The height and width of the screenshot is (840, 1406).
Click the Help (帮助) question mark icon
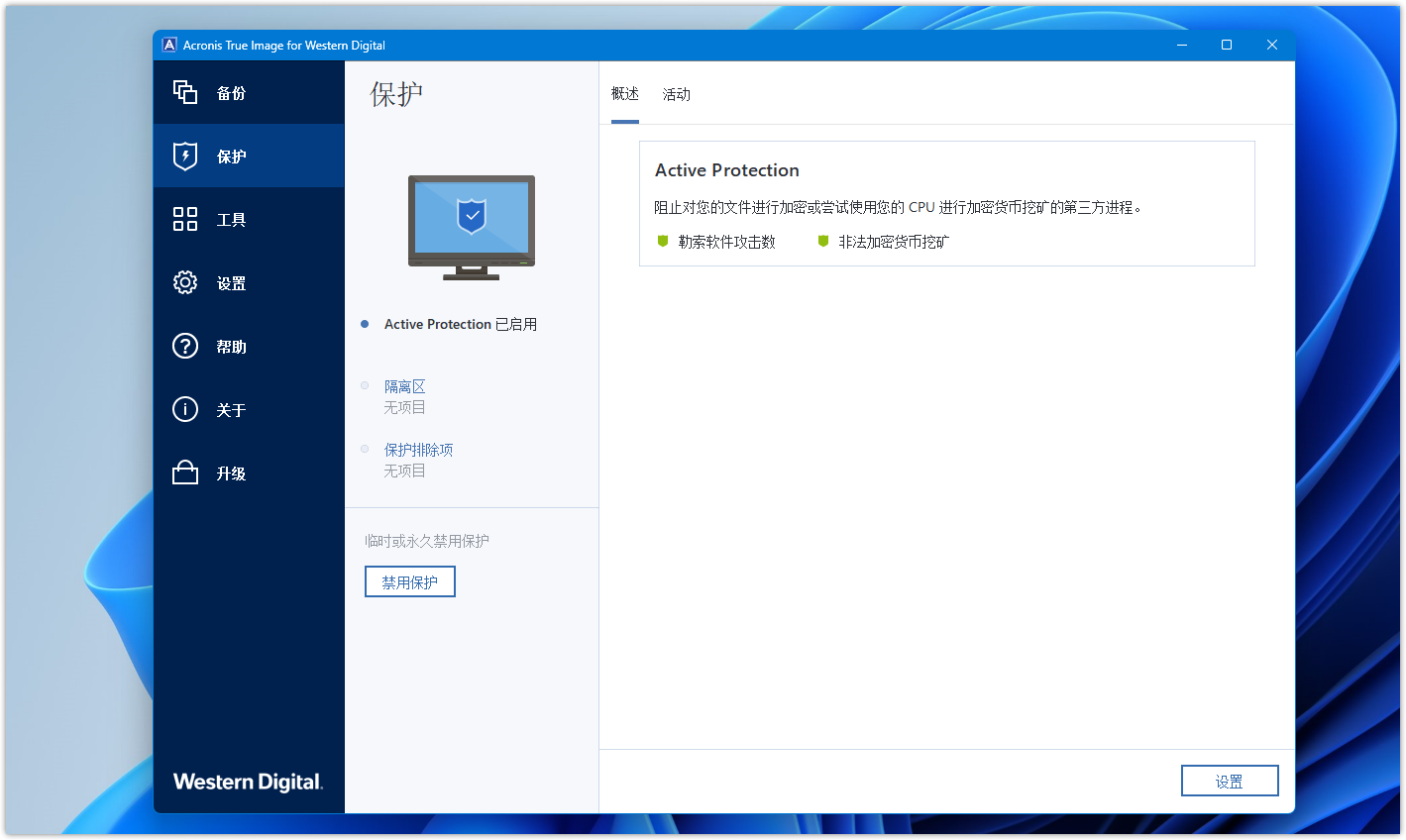(x=185, y=346)
